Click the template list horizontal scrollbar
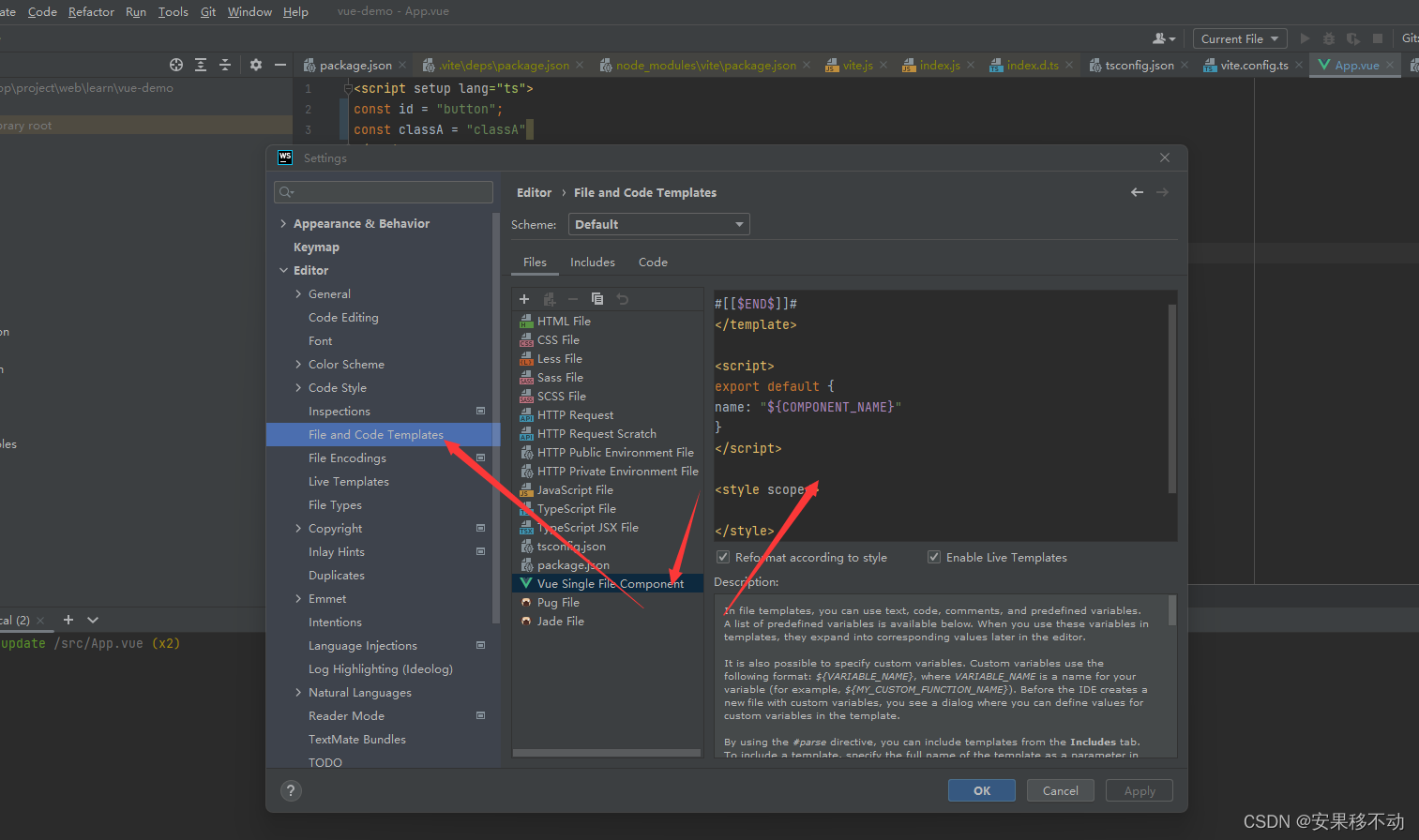Screen dimensions: 1419x840 click(607, 752)
